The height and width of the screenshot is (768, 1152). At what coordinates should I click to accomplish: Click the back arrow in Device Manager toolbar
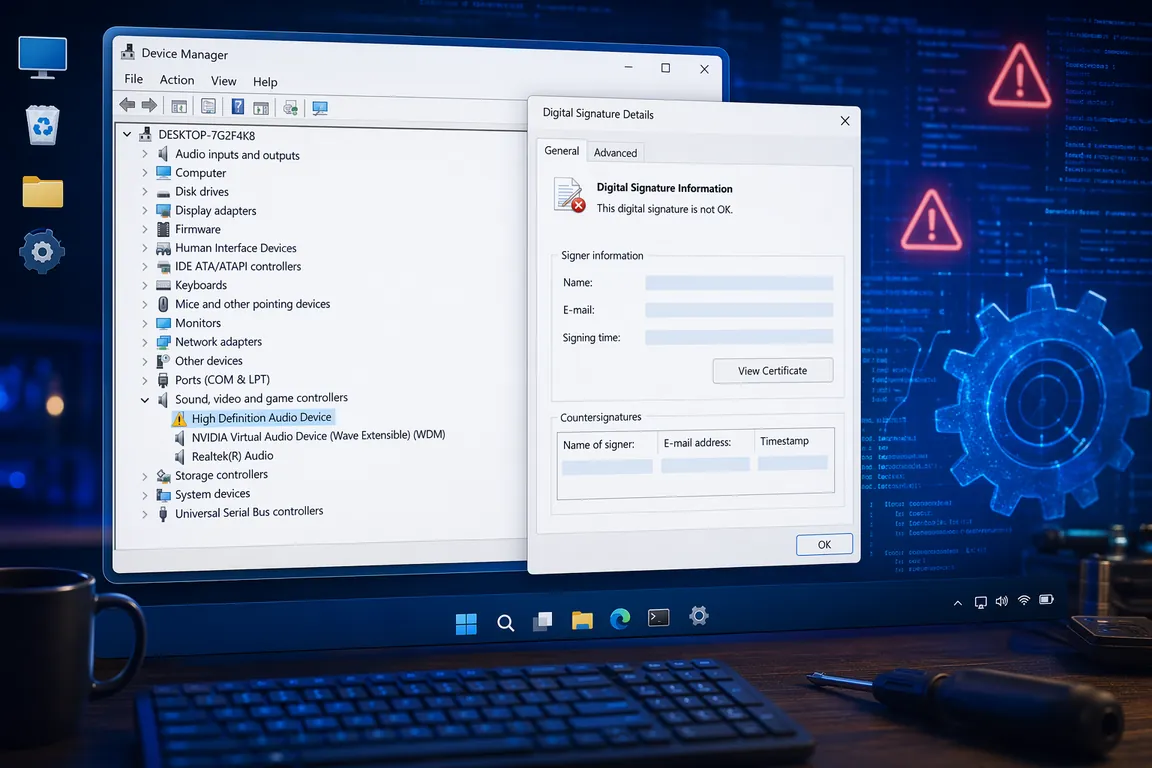[x=127, y=105]
